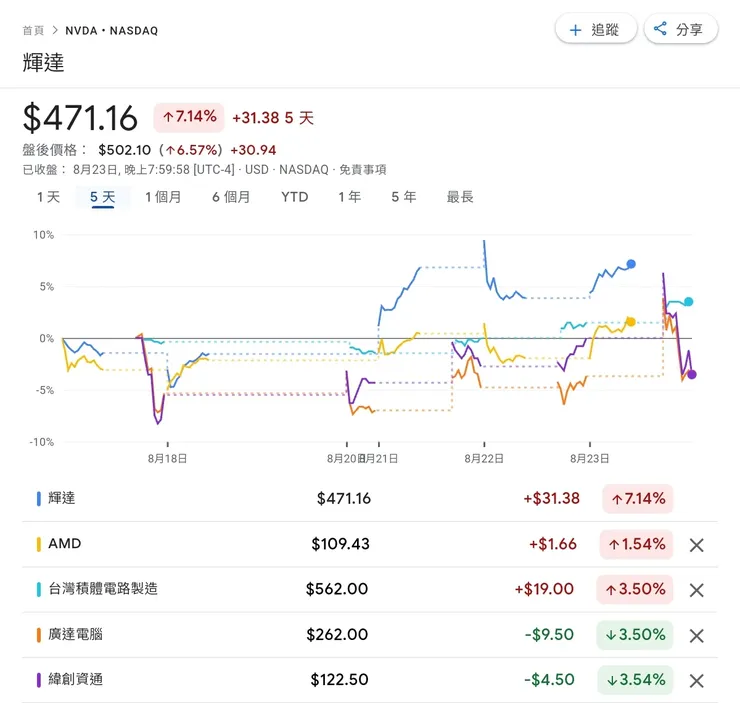
Task: Click the blue 輝達 endpoint dot on chart
Action: 631,264
